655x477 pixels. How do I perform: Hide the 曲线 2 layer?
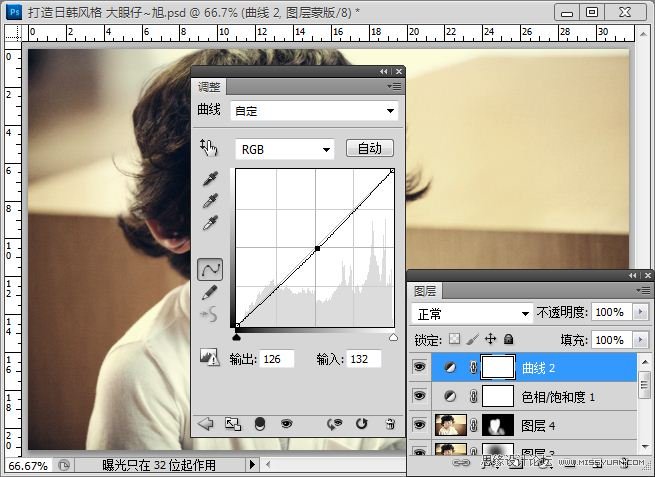pyautogui.click(x=419, y=367)
